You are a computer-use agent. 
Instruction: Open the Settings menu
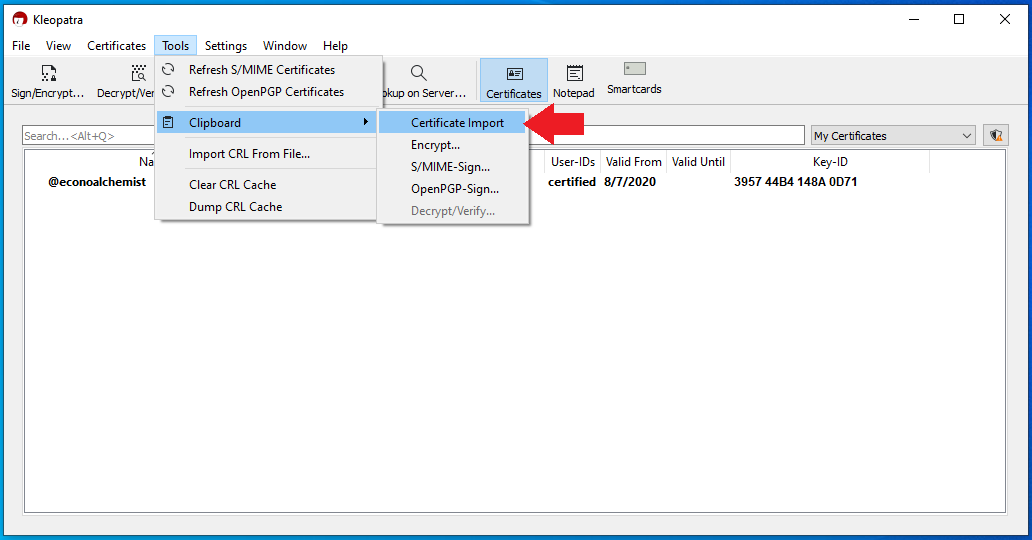[226, 45]
